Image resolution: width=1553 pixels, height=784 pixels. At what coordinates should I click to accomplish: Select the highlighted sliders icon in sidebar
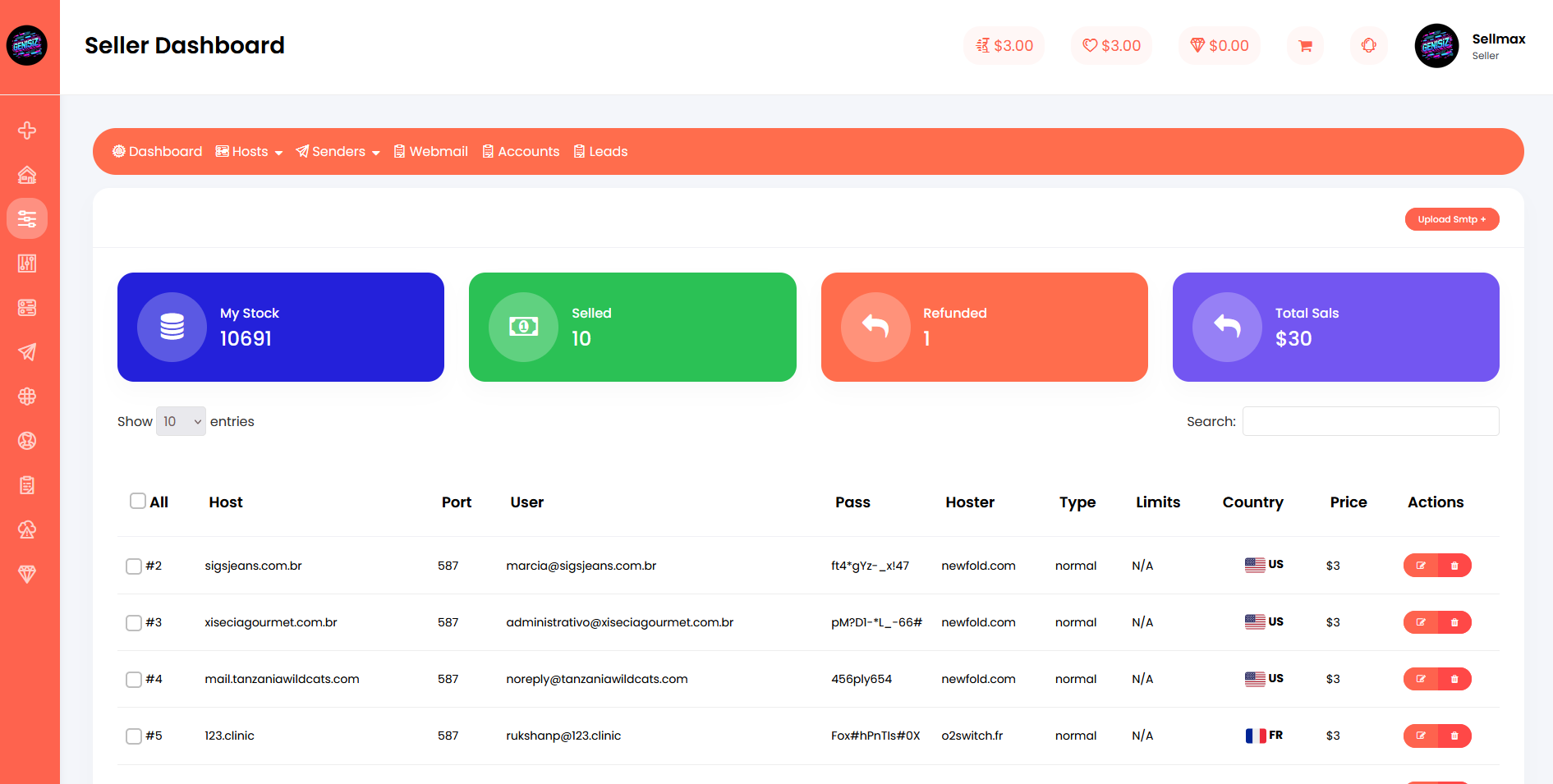coord(27,218)
